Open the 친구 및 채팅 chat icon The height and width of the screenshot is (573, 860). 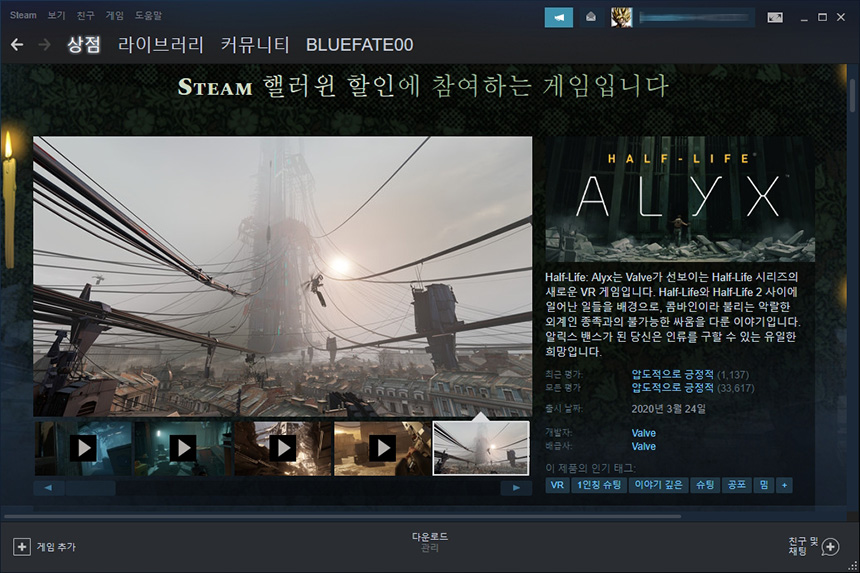tap(830, 547)
